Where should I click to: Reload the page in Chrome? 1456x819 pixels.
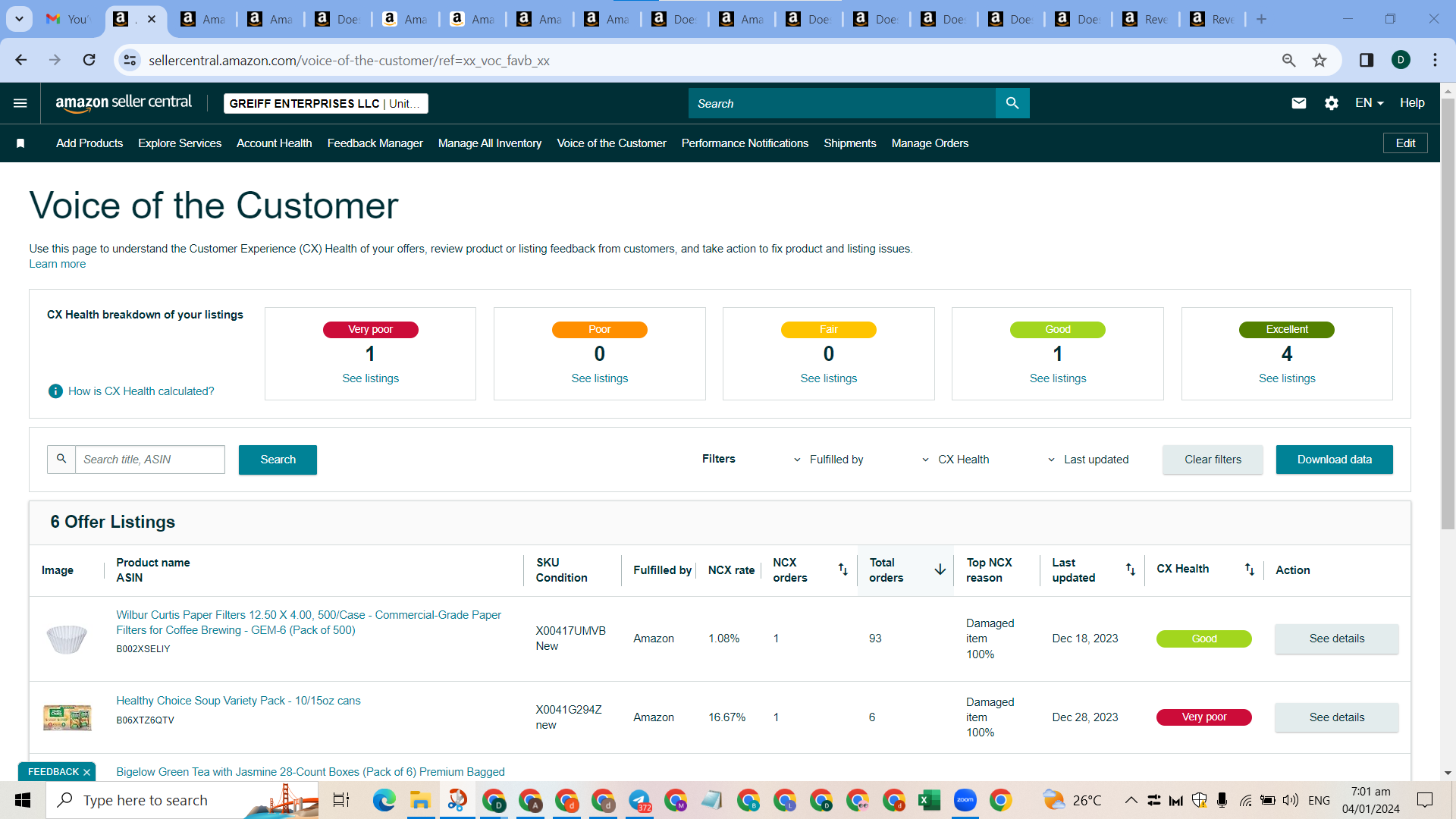pos(89,60)
